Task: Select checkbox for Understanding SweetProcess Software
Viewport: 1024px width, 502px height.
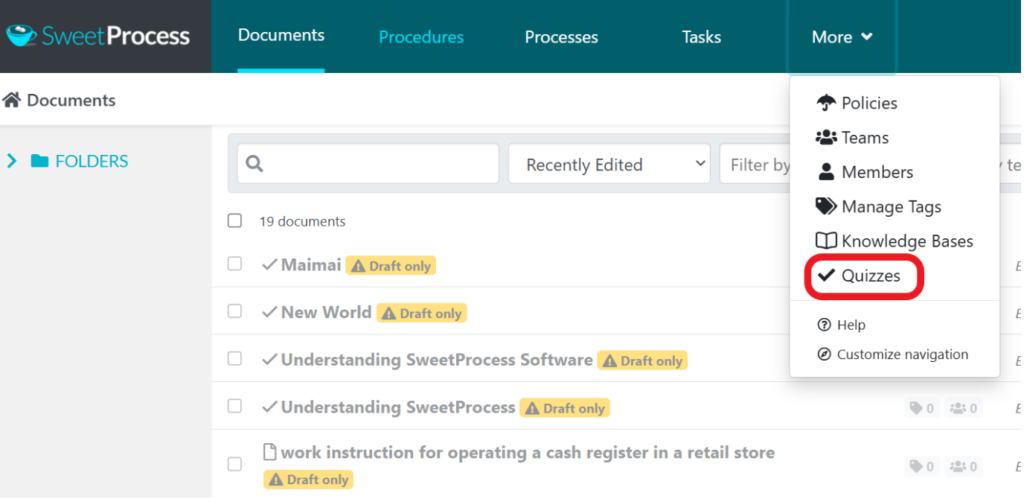Action: 234,358
